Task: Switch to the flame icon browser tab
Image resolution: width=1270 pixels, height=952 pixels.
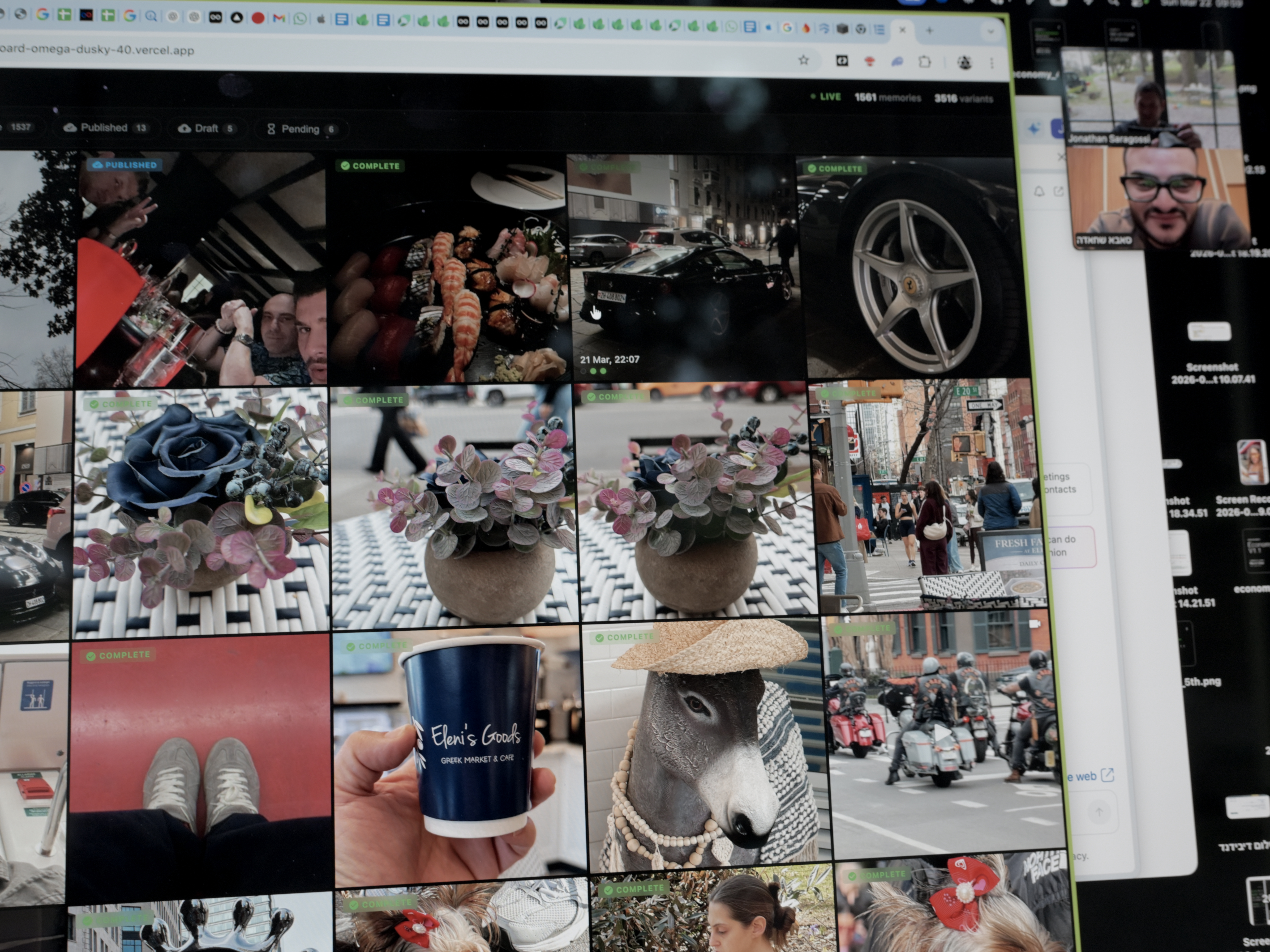Action: tap(806, 28)
